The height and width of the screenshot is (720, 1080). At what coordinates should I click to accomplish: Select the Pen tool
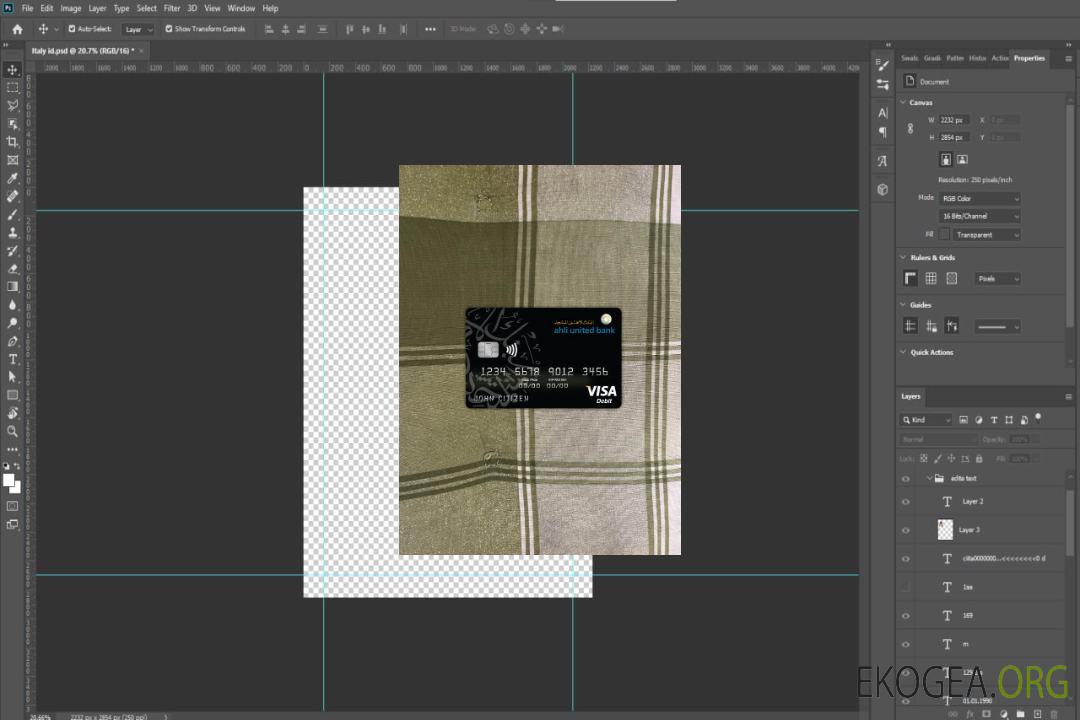coord(12,341)
